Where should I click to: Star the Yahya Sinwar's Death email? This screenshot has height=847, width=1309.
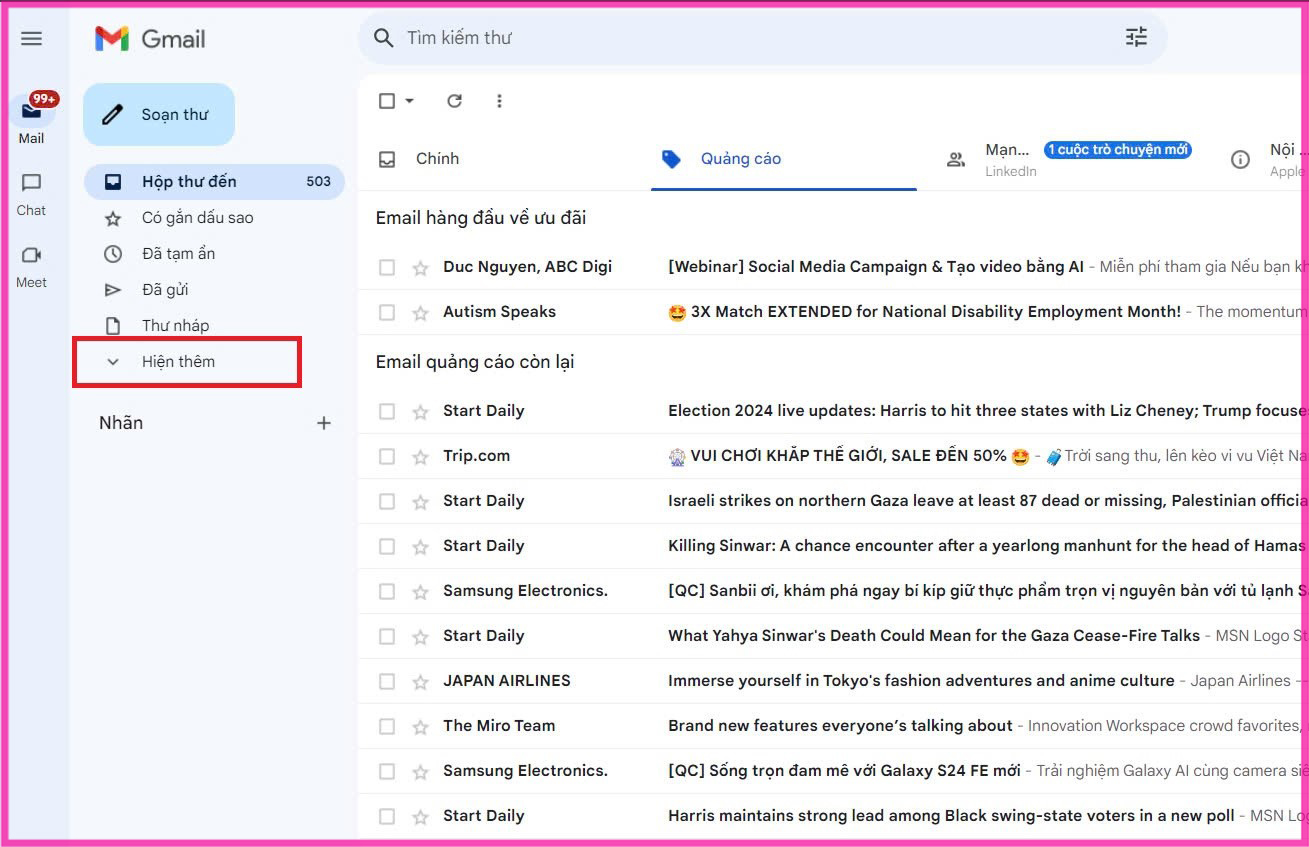pos(420,637)
